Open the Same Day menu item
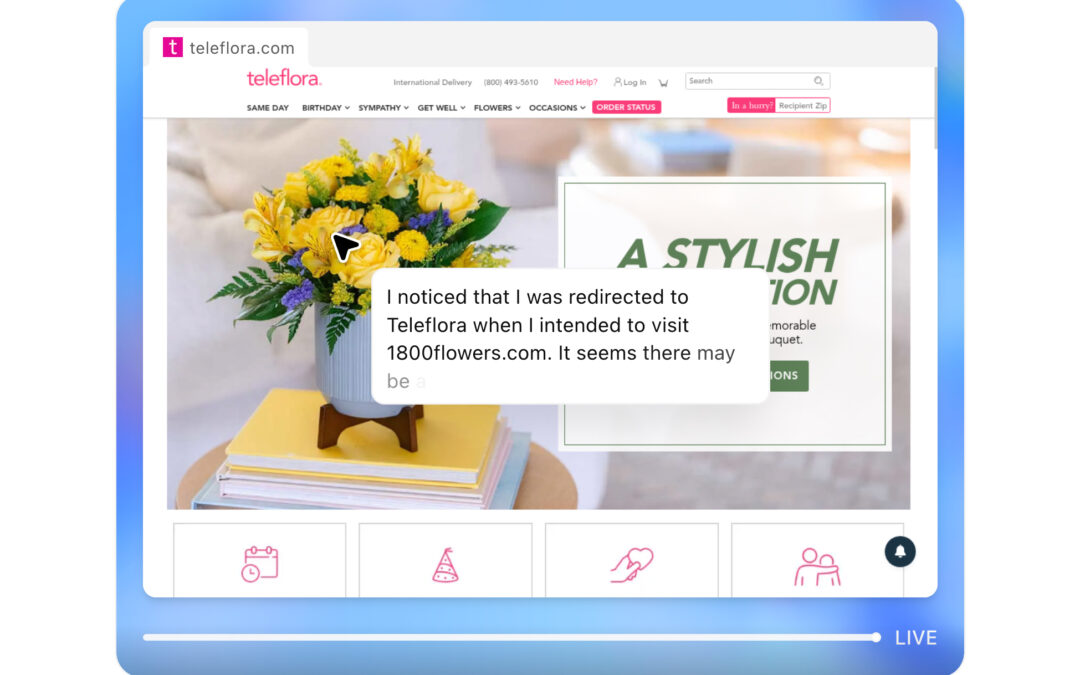This screenshot has height=675, width=1080. (x=268, y=108)
